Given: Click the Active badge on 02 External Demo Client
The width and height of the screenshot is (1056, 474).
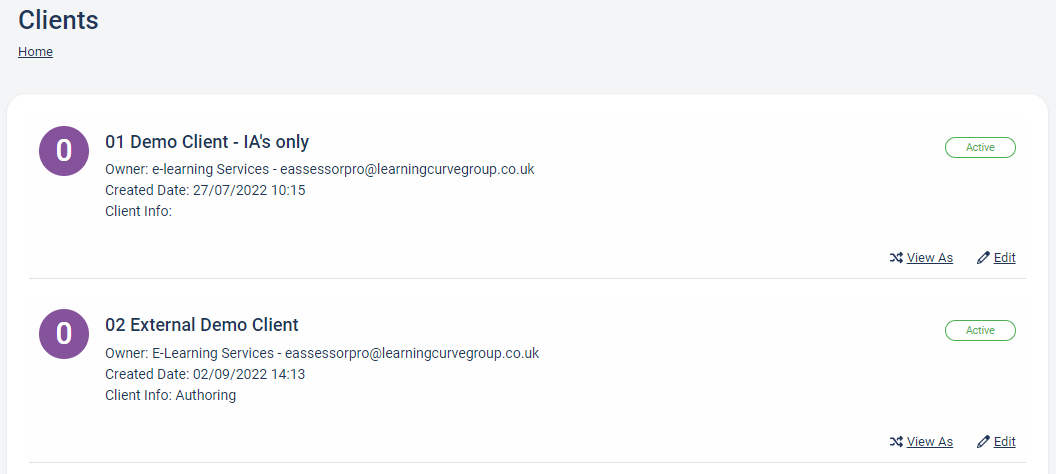Looking at the screenshot, I should (x=980, y=331).
